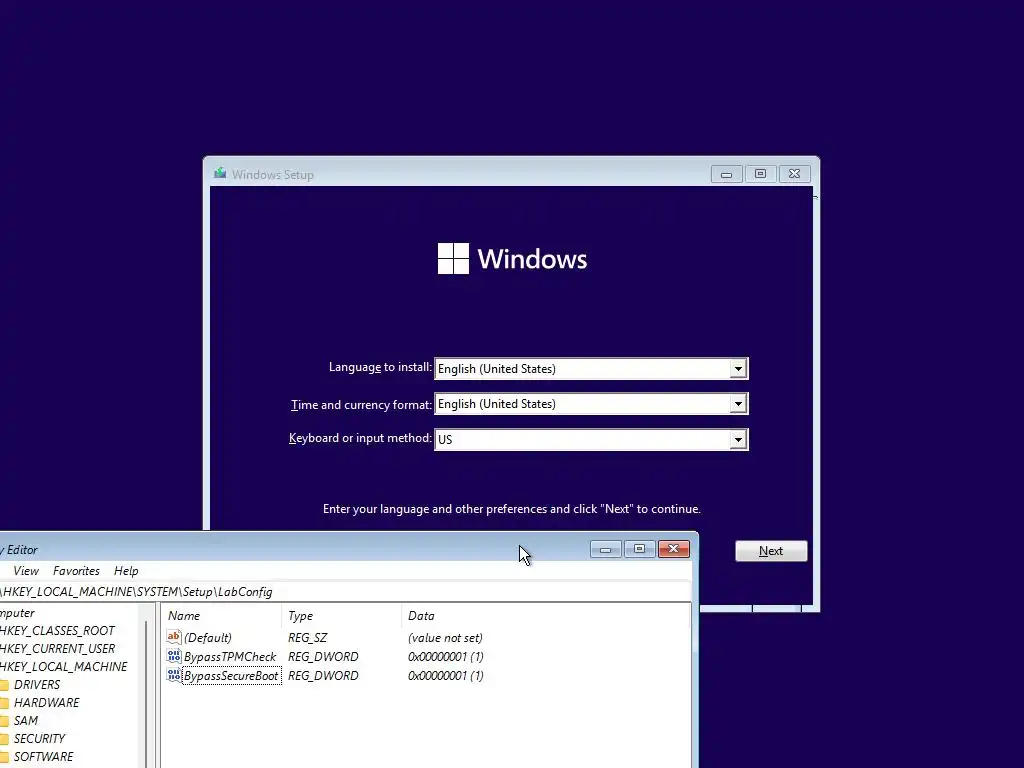Click the Windows logo in Setup
Viewport: 1024px width, 768px height.
[453, 259]
